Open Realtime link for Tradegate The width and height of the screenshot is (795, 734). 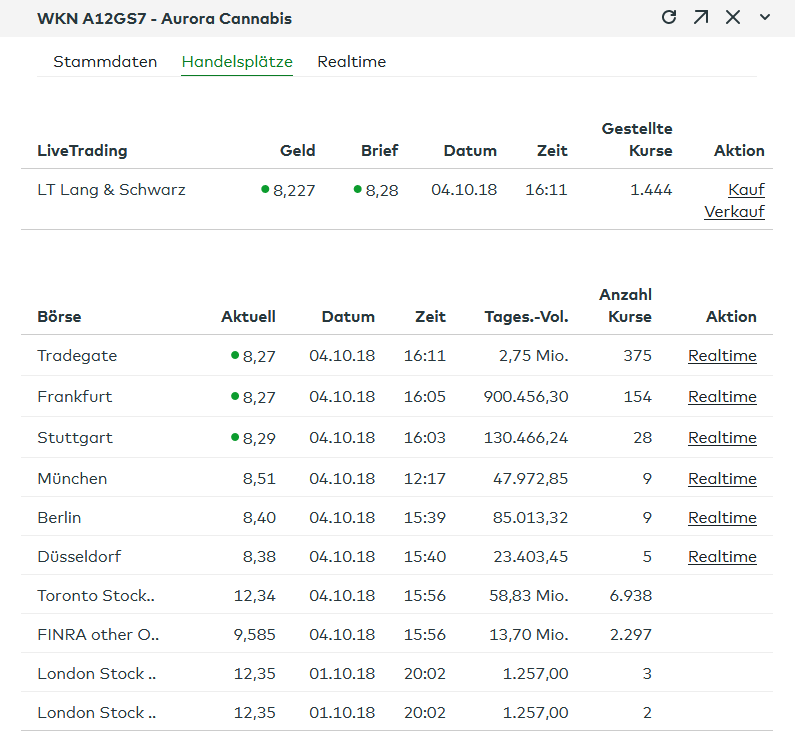[x=722, y=356]
